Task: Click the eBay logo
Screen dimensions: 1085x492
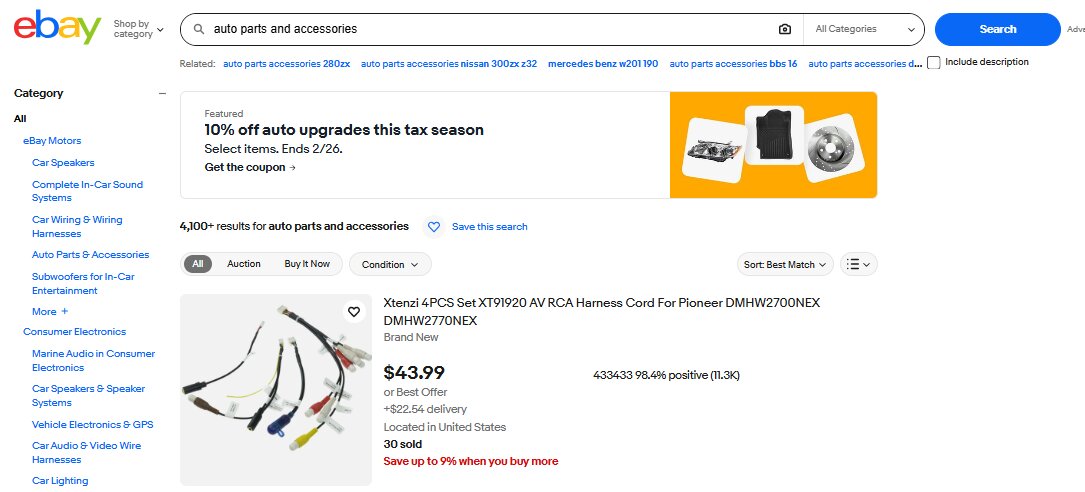Action: [57, 28]
